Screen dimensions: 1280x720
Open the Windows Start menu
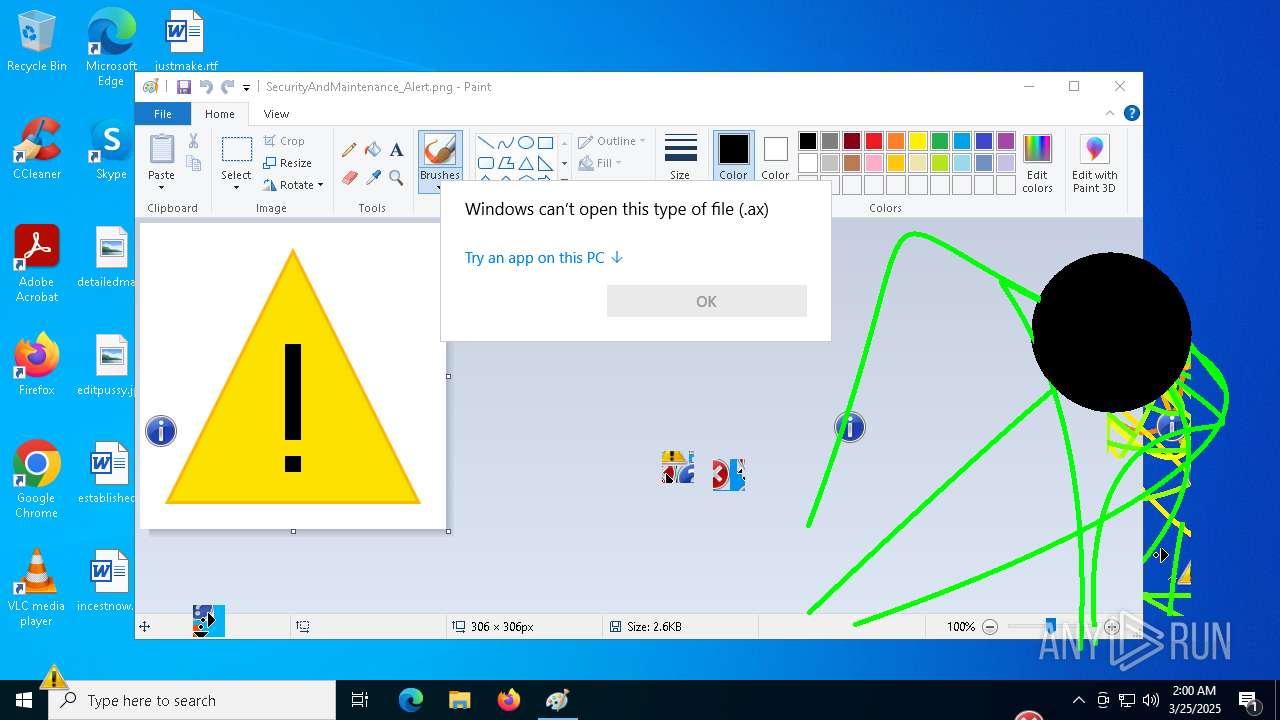[x=24, y=700]
